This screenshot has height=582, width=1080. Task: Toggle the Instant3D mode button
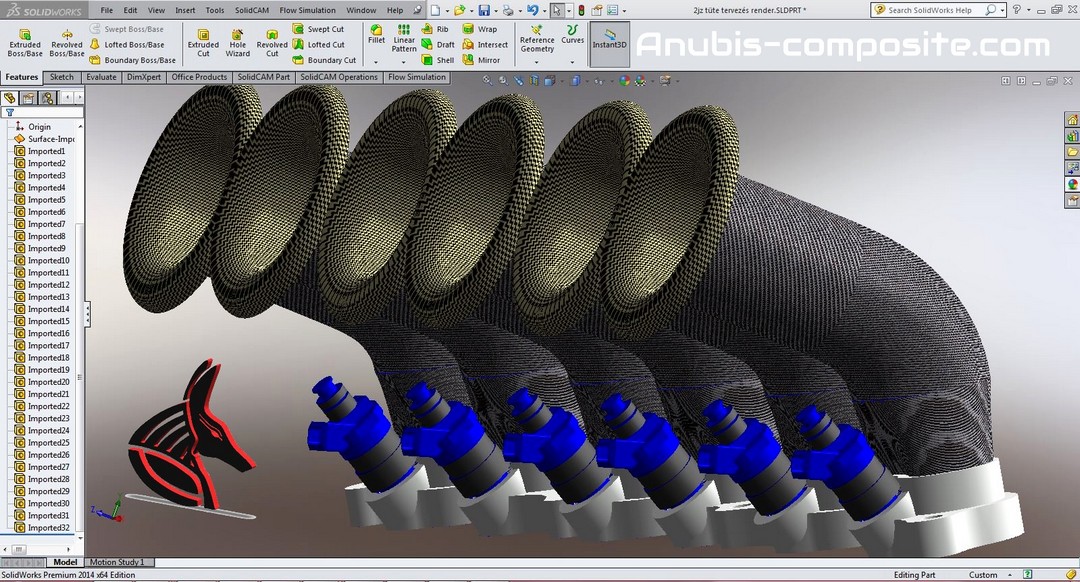[609, 42]
